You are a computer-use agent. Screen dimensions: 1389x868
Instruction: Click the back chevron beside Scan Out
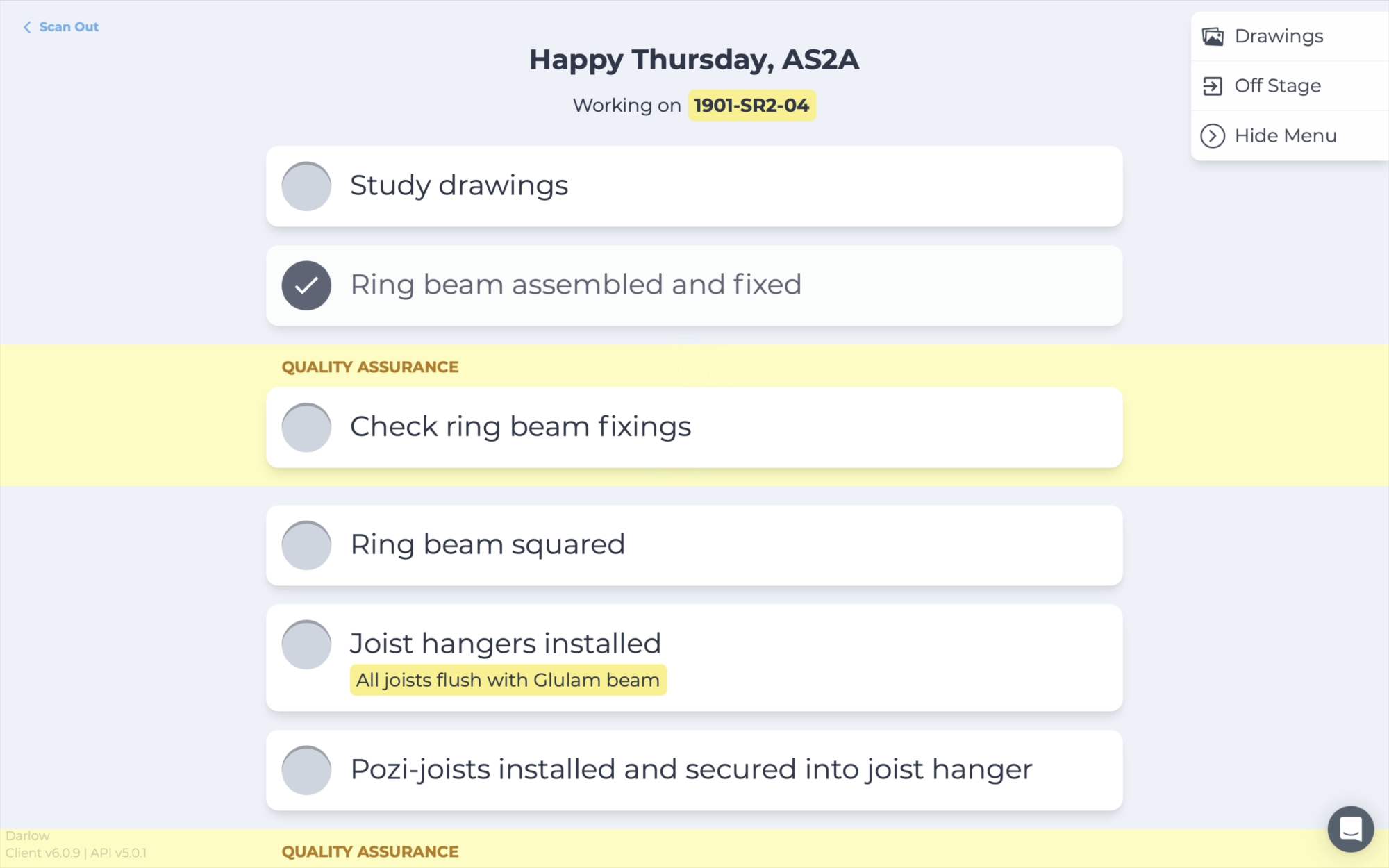click(27, 27)
